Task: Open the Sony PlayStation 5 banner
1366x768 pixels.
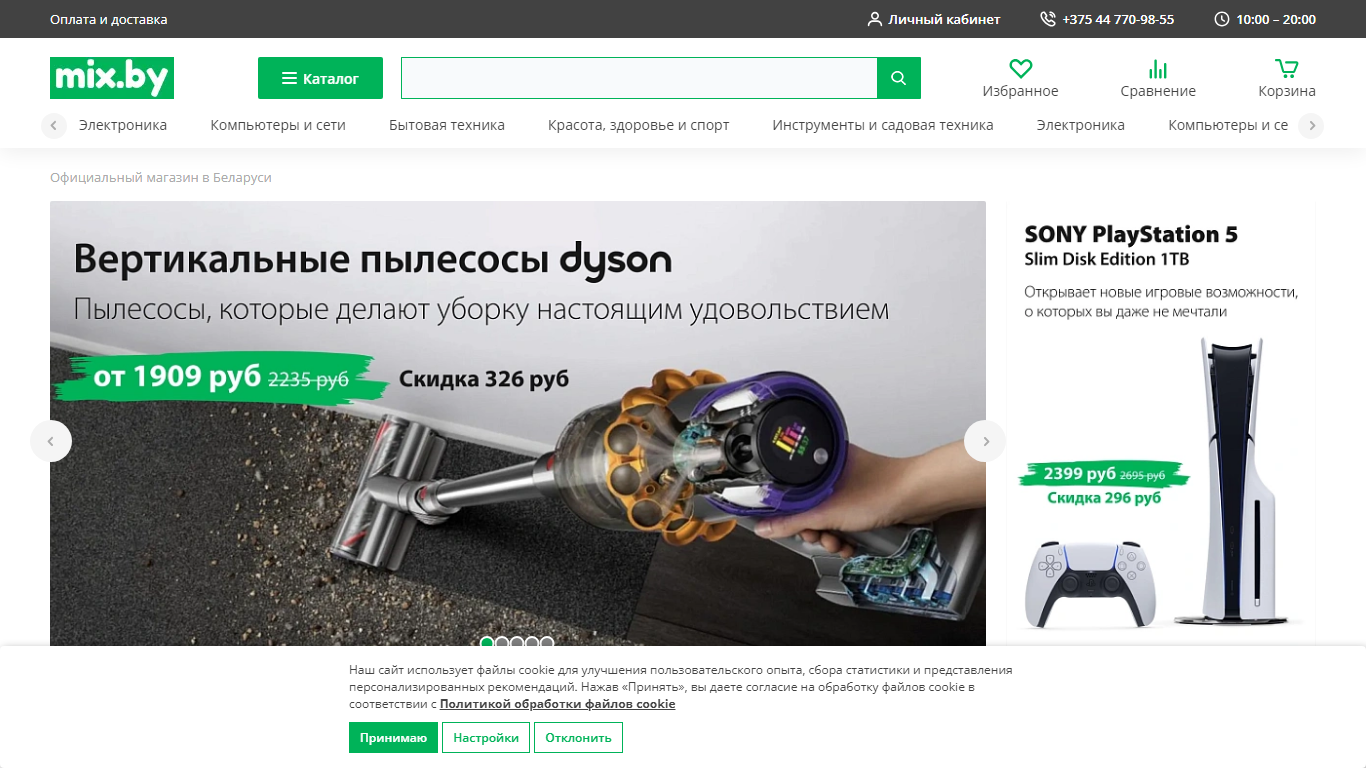Action: [x=1161, y=424]
